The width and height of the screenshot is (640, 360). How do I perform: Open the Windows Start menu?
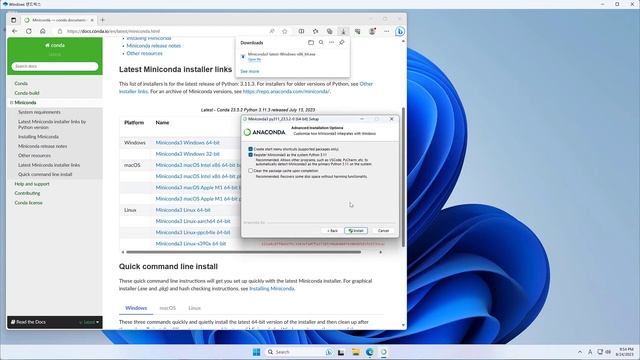click(x=256, y=352)
